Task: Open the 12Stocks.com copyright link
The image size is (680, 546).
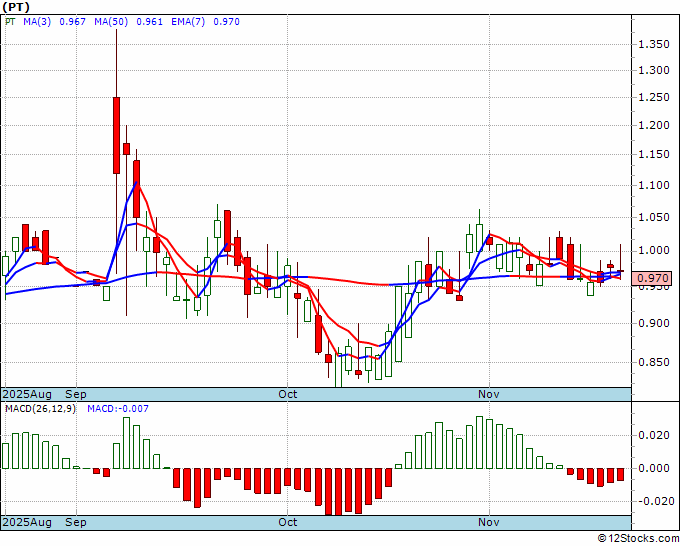Action: (638, 539)
